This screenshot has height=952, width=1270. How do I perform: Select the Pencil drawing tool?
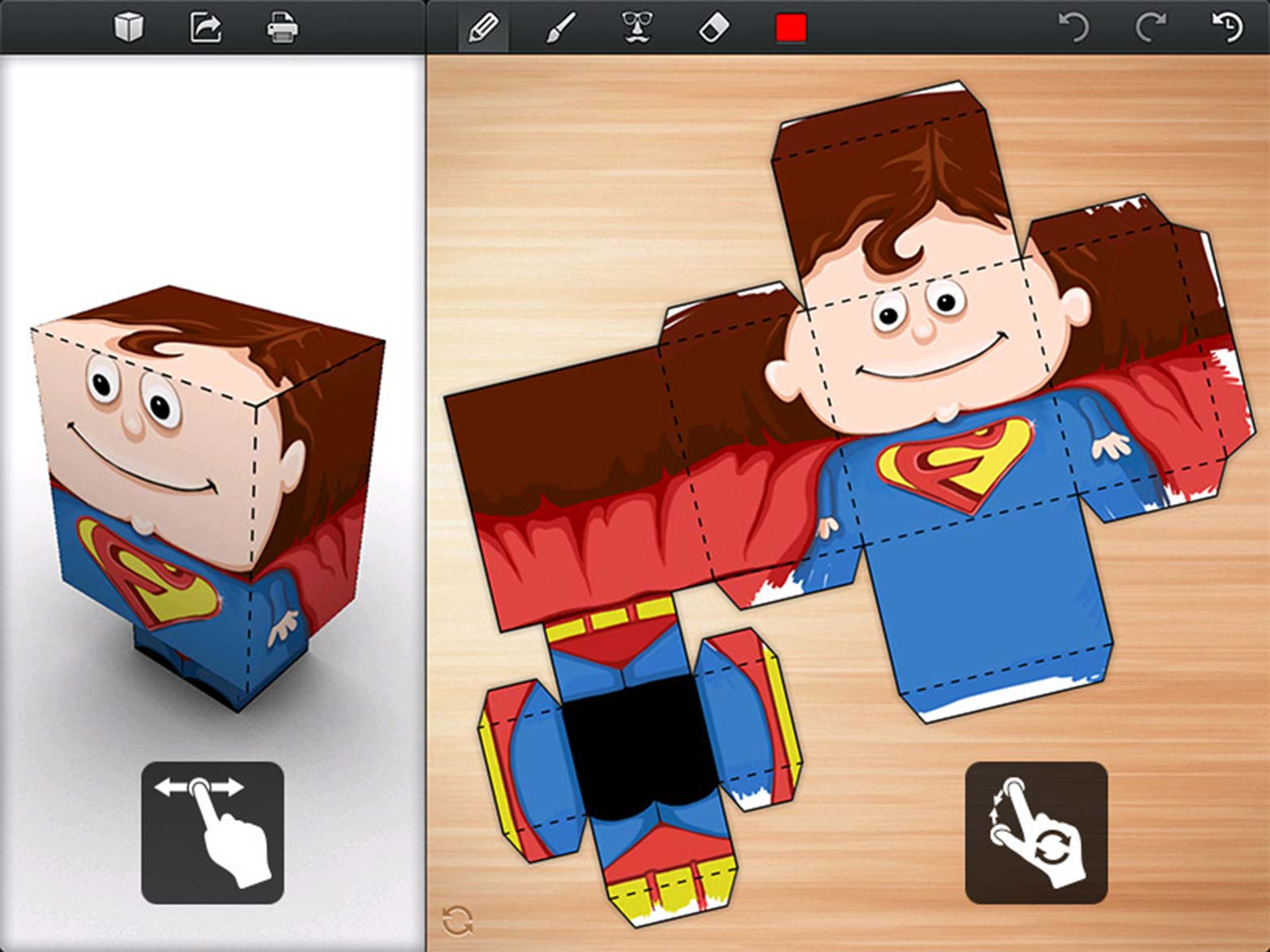click(483, 28)
